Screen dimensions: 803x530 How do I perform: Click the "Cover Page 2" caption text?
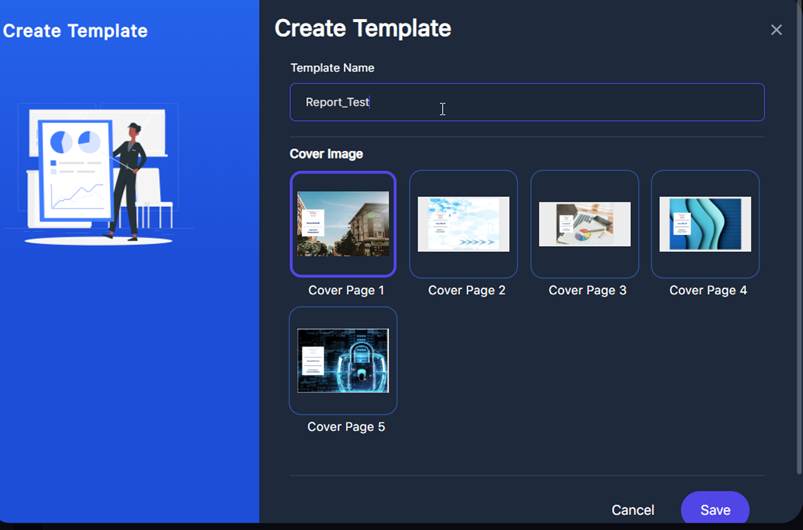[x=466, y=290]
